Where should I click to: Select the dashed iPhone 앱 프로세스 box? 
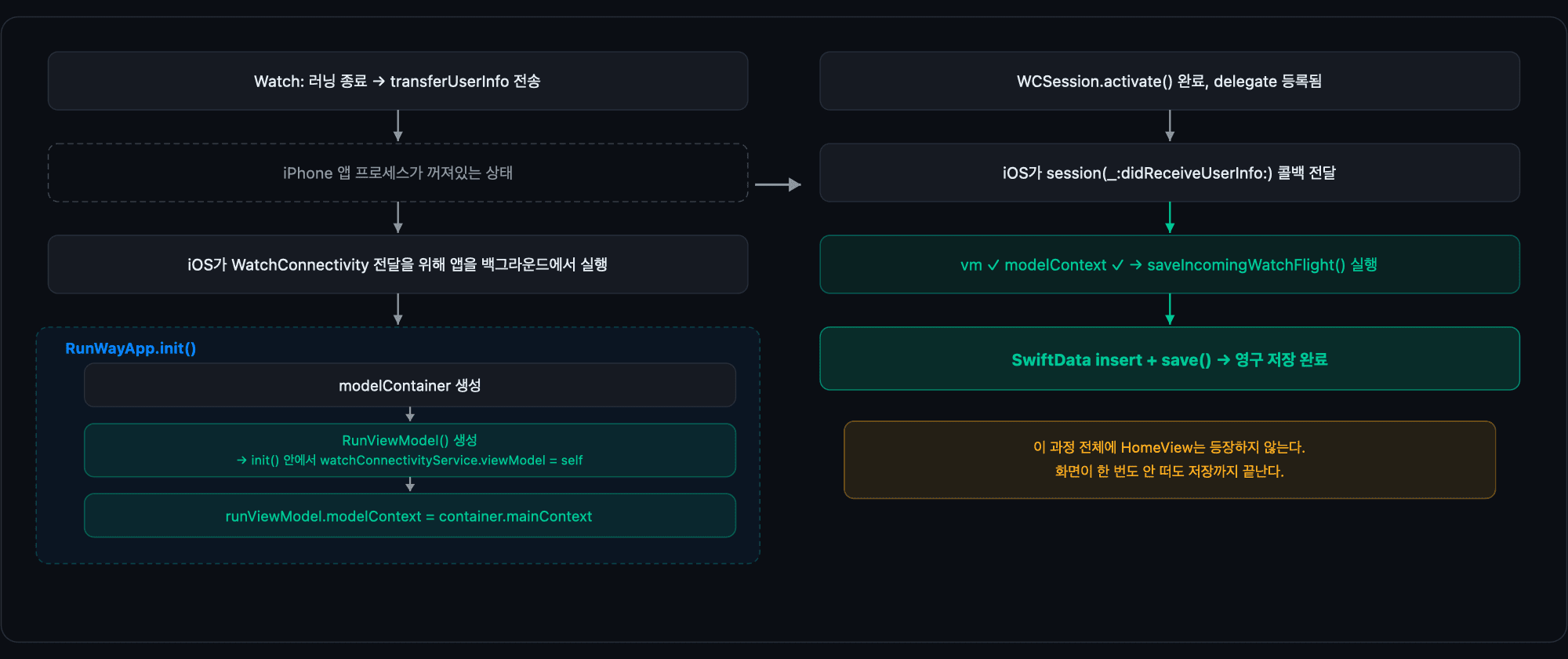click(x=397, y=173)
